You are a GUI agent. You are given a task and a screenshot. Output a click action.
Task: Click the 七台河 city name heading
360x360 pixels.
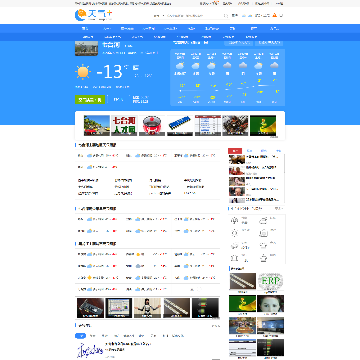[x=111, y=45]
